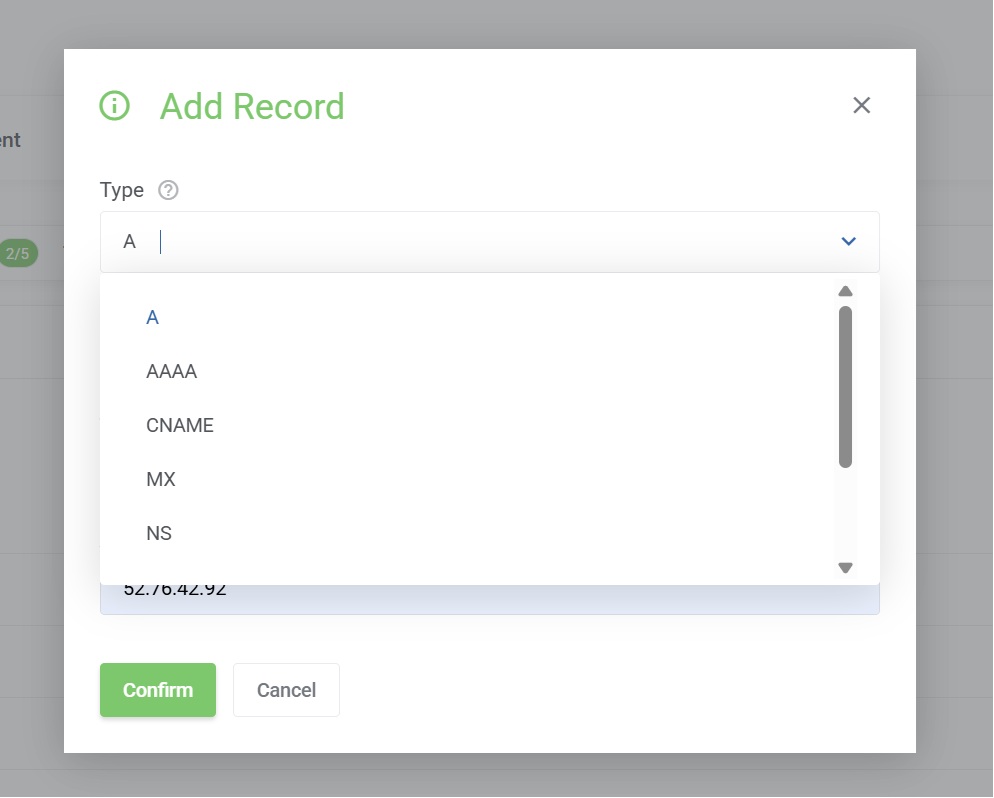This screenshot has height=798, width=994.
Task: Cancel the Add Record dialog
Action: 287,690
